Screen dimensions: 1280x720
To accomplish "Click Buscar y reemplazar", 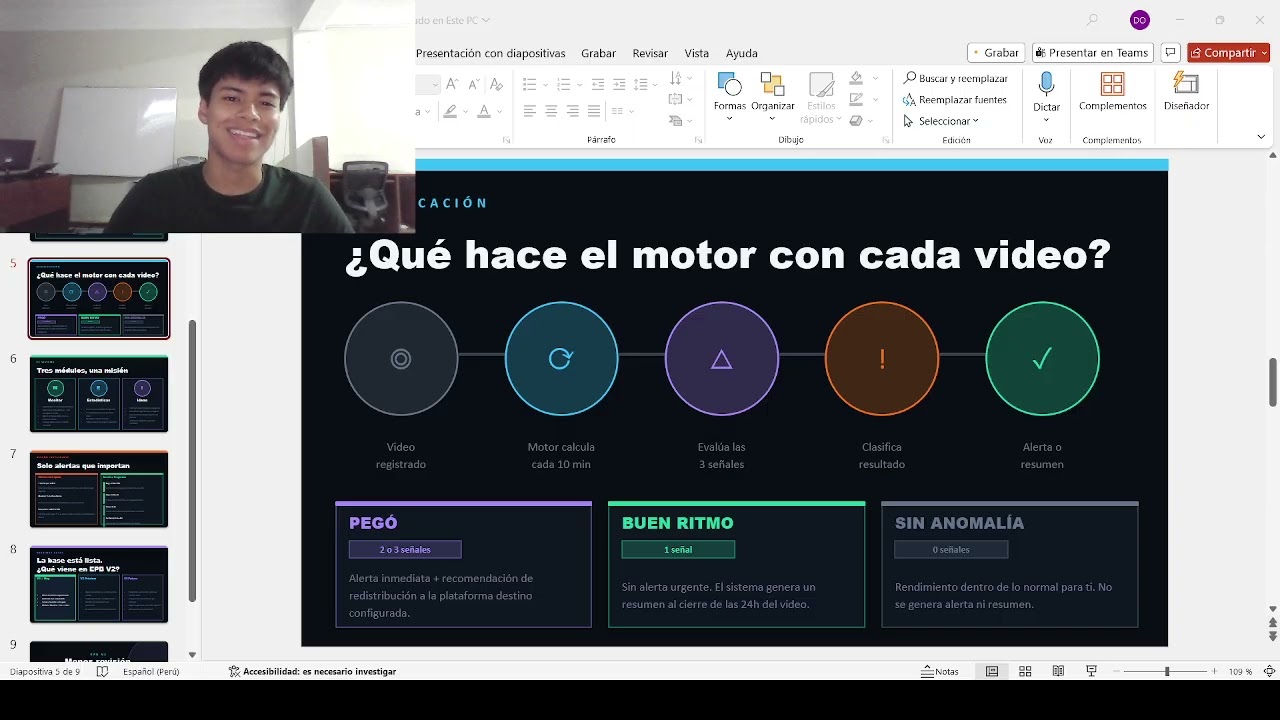I will pyautogui.click(x=956, y=78).
